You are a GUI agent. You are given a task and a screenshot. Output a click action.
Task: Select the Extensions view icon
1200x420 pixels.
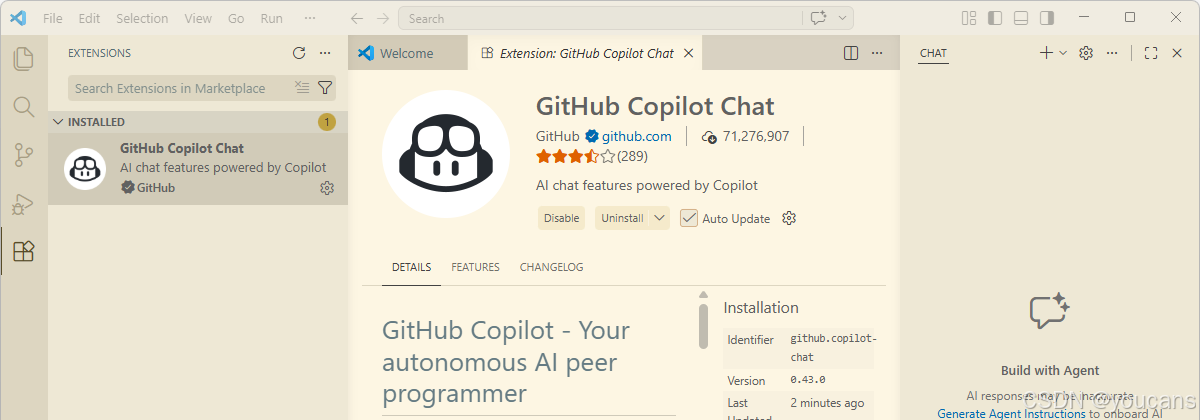pos(23,252)
